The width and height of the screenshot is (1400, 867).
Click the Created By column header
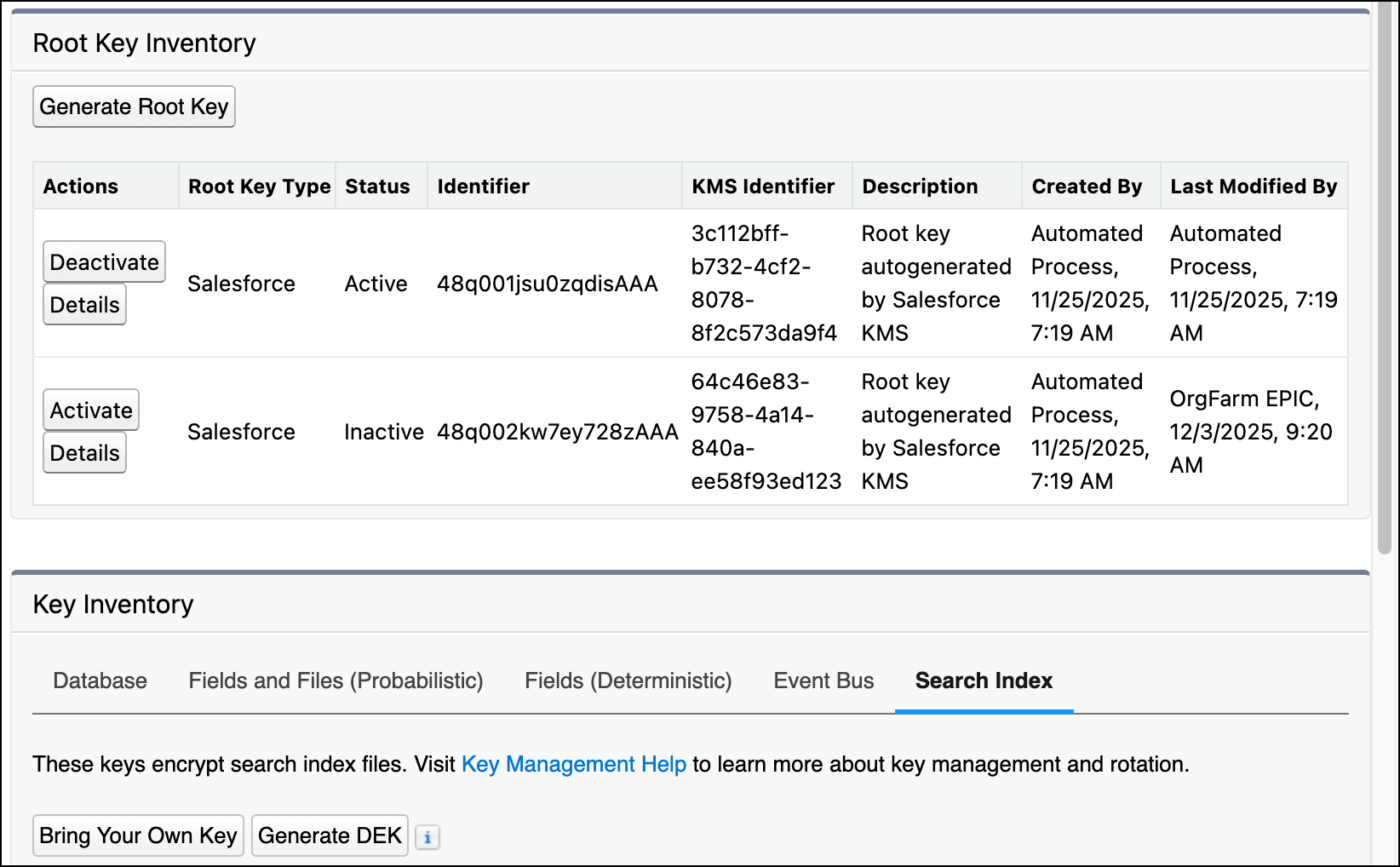(x=1091, y=186)
